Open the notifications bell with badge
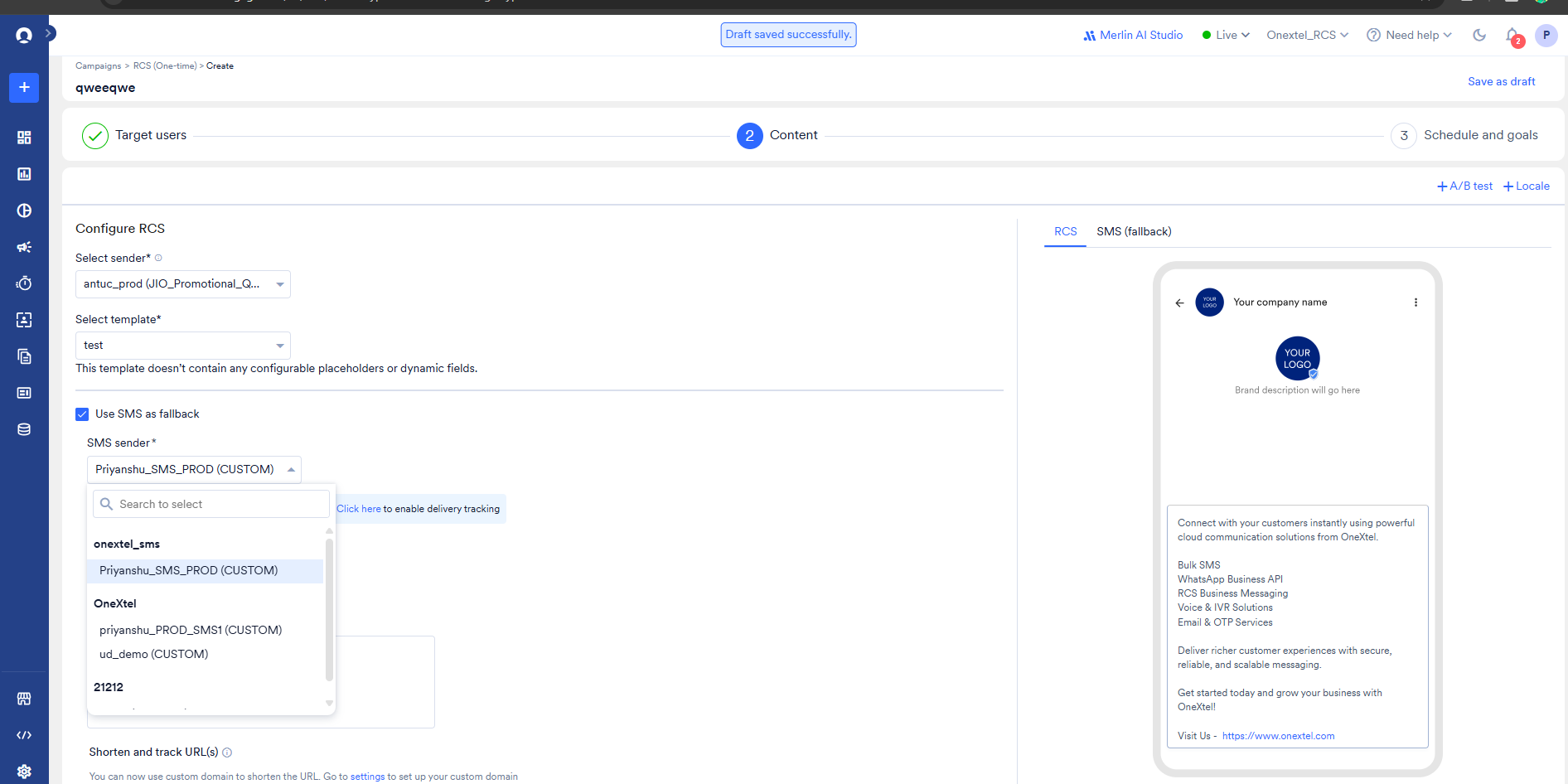 (1513, 36)
